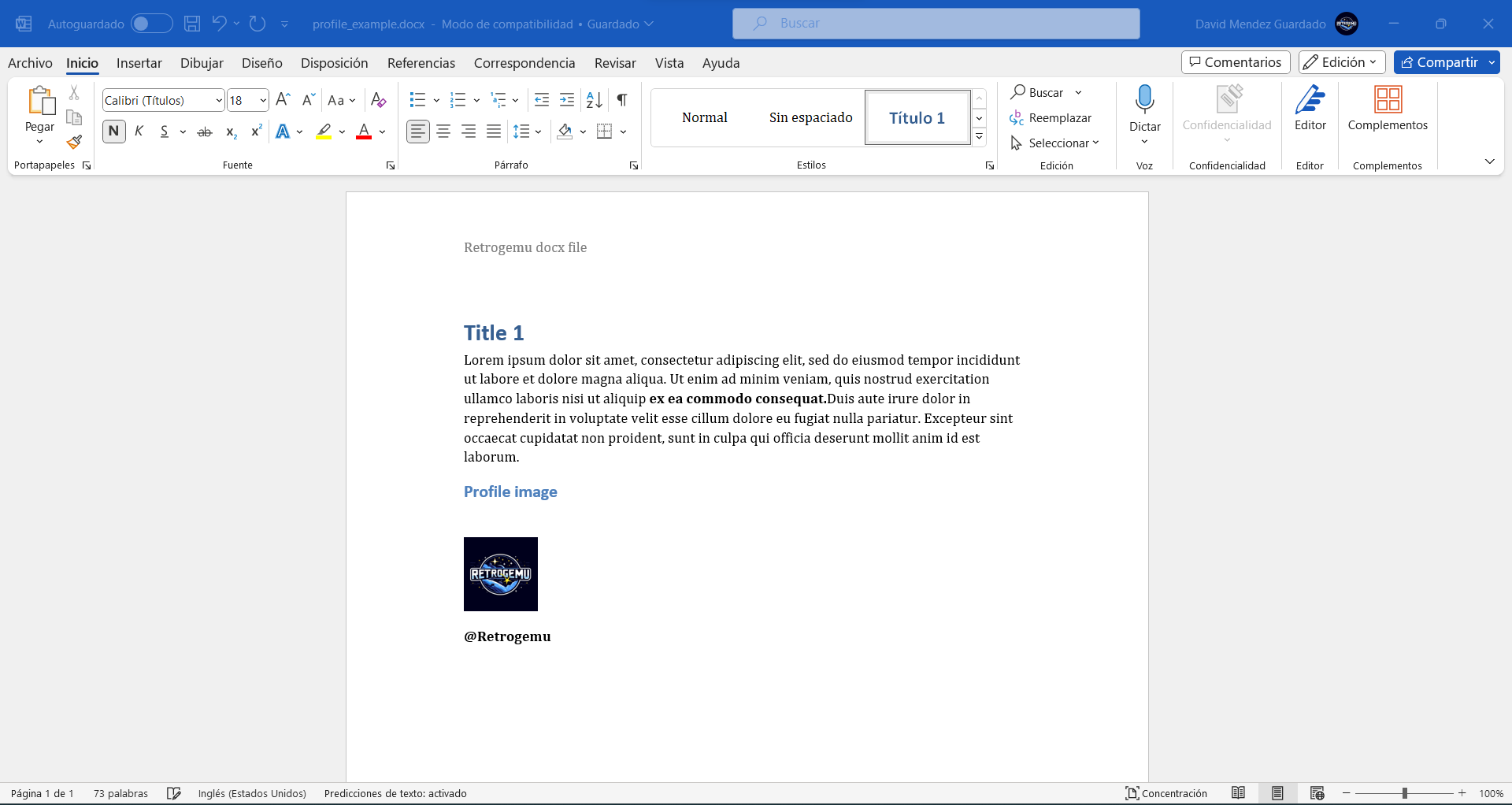The height and width of the screenshot is (805, 1512).
Task: Decrease font size with the smaller A icon
Action: (x=309, y=100)
